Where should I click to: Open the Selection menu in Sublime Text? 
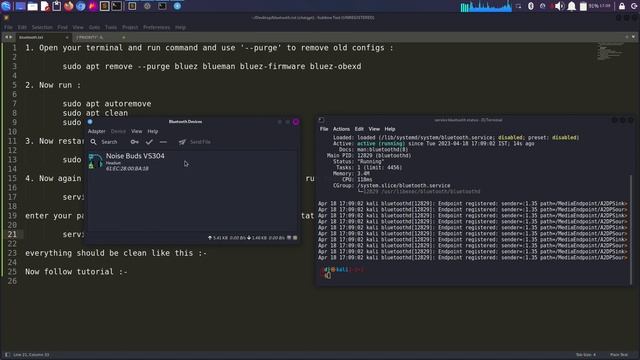42,27
